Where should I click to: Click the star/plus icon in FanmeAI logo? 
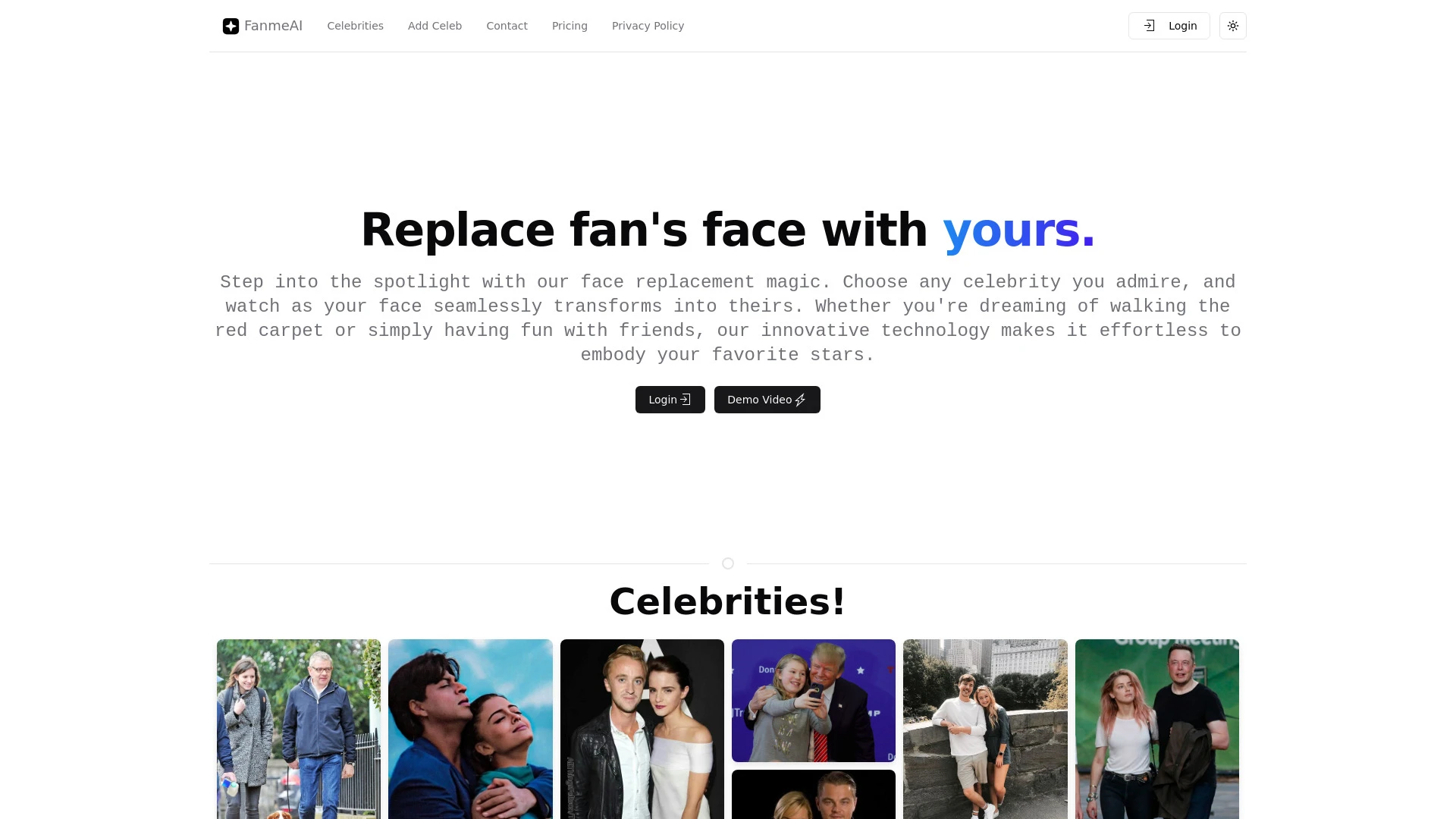[230, 26]
